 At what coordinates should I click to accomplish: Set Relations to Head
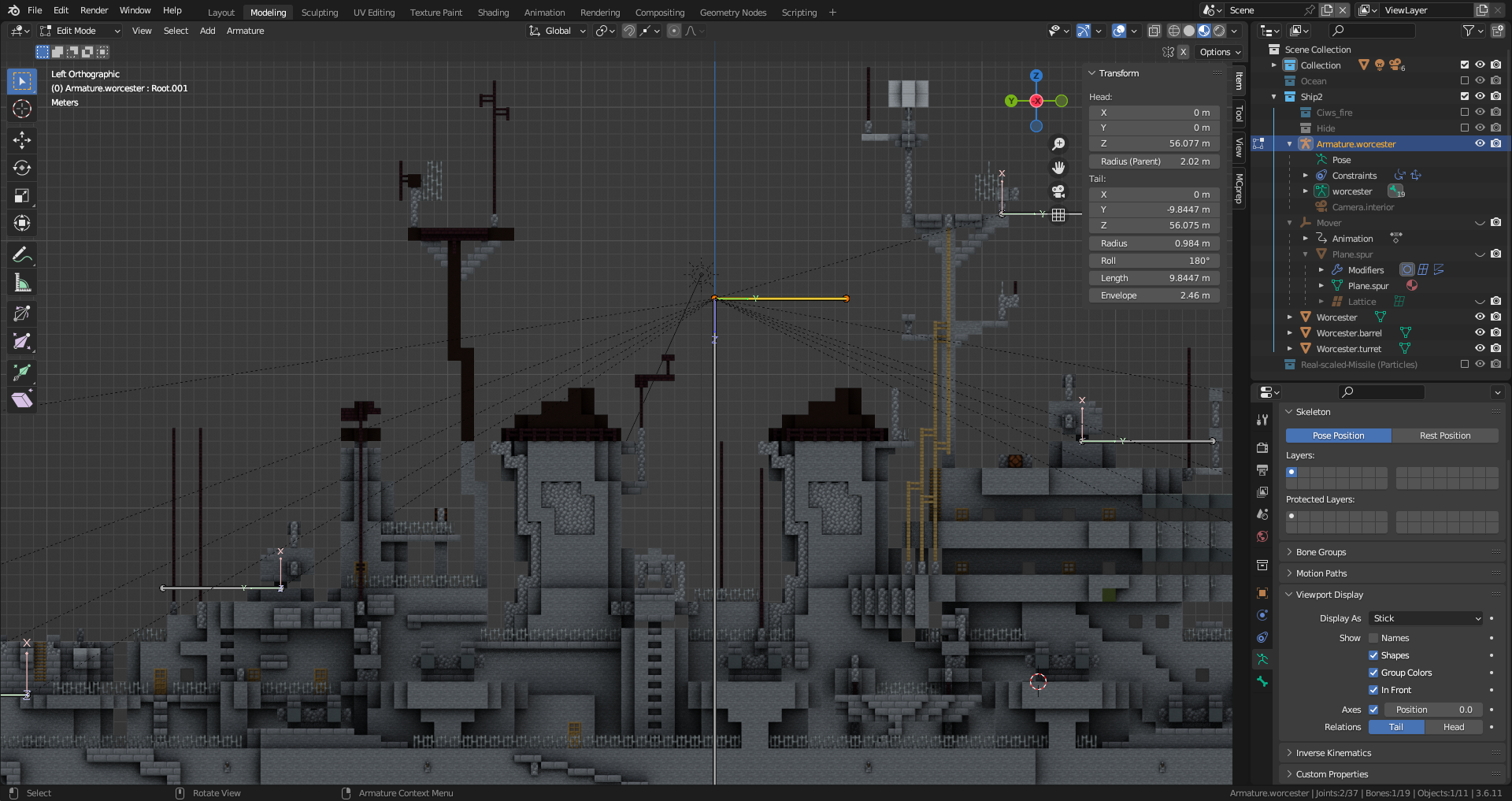(1454, 727)
